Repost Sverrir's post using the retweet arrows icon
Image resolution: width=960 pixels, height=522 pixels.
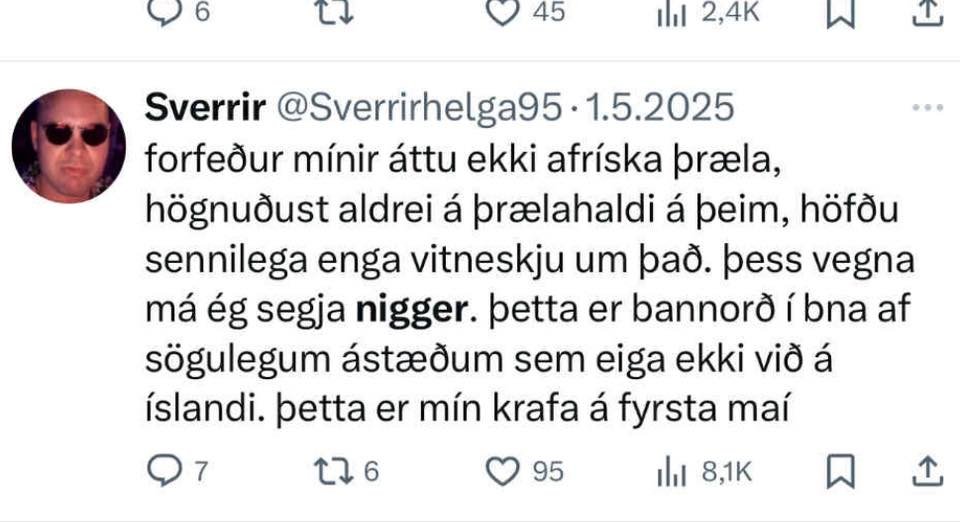tap(334, 472)
